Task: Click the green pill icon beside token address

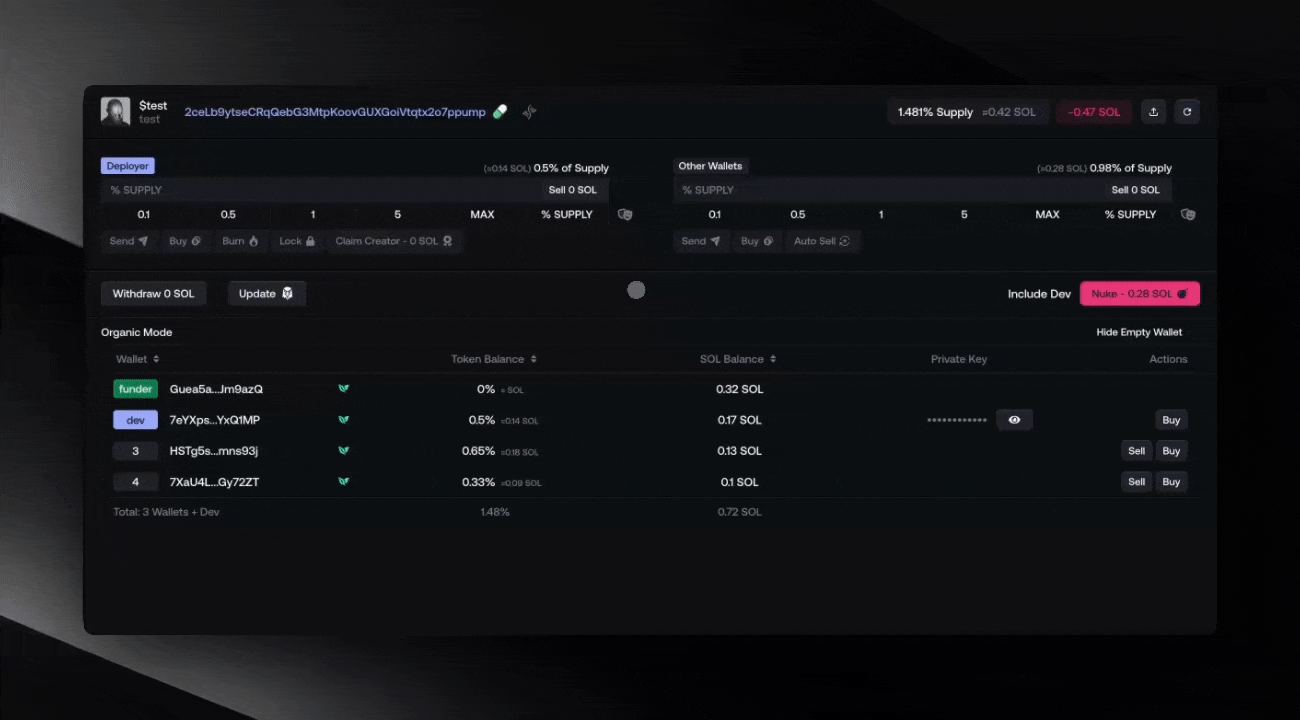Action: tap(500, 112)
